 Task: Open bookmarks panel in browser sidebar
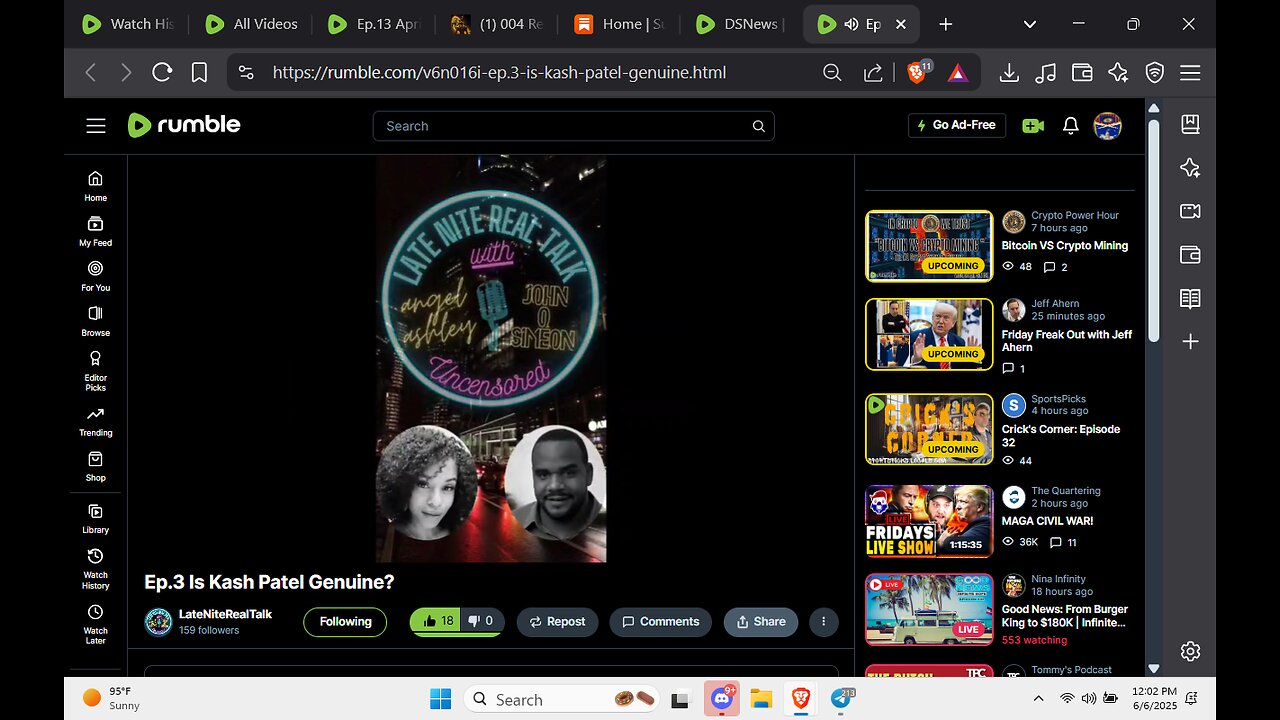(1190, 124)
